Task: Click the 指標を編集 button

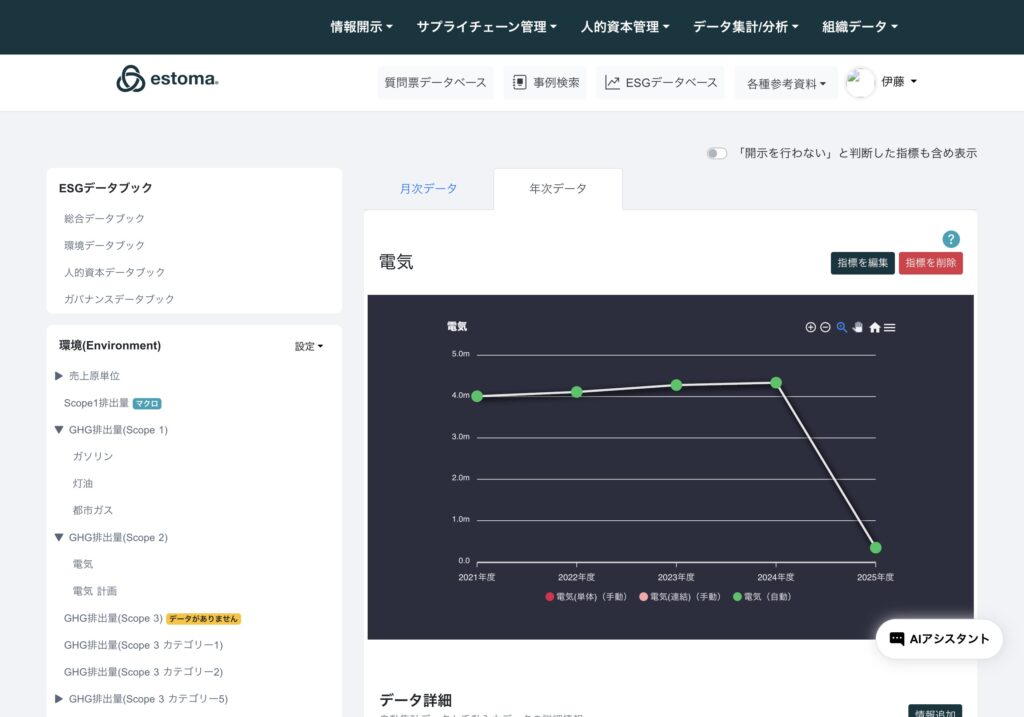Action: pyautogui.click(x=862, y=263)
